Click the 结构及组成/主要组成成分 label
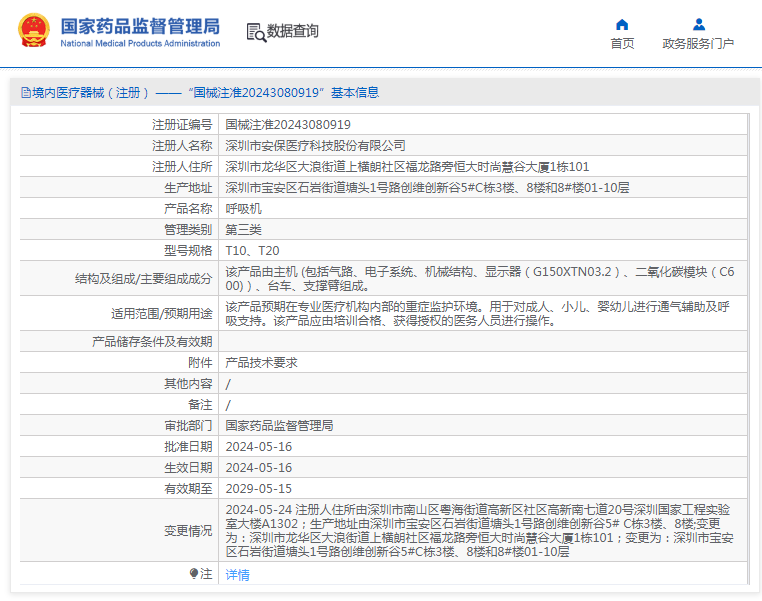The image size is (762, 601). 143,279
